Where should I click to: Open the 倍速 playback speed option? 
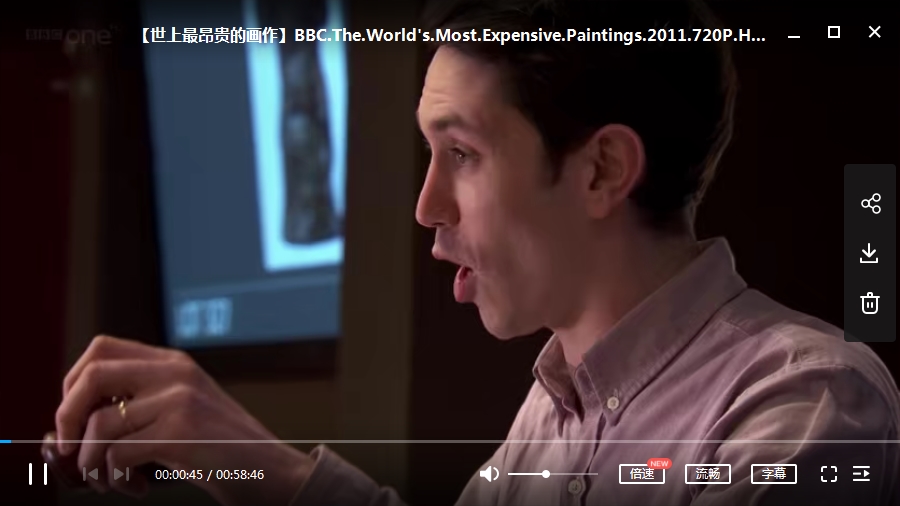642,474
